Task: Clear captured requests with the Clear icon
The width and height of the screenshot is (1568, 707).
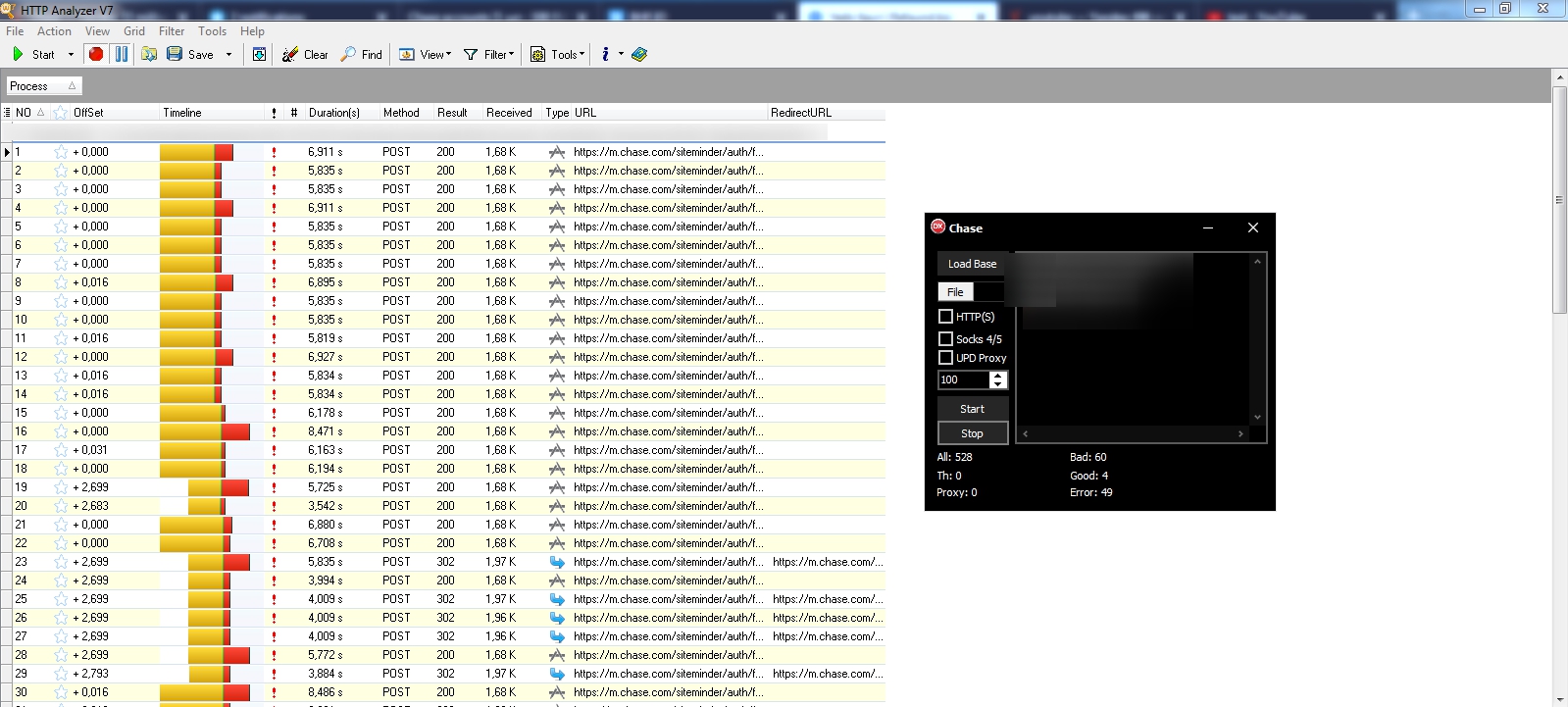Action: 290,55
